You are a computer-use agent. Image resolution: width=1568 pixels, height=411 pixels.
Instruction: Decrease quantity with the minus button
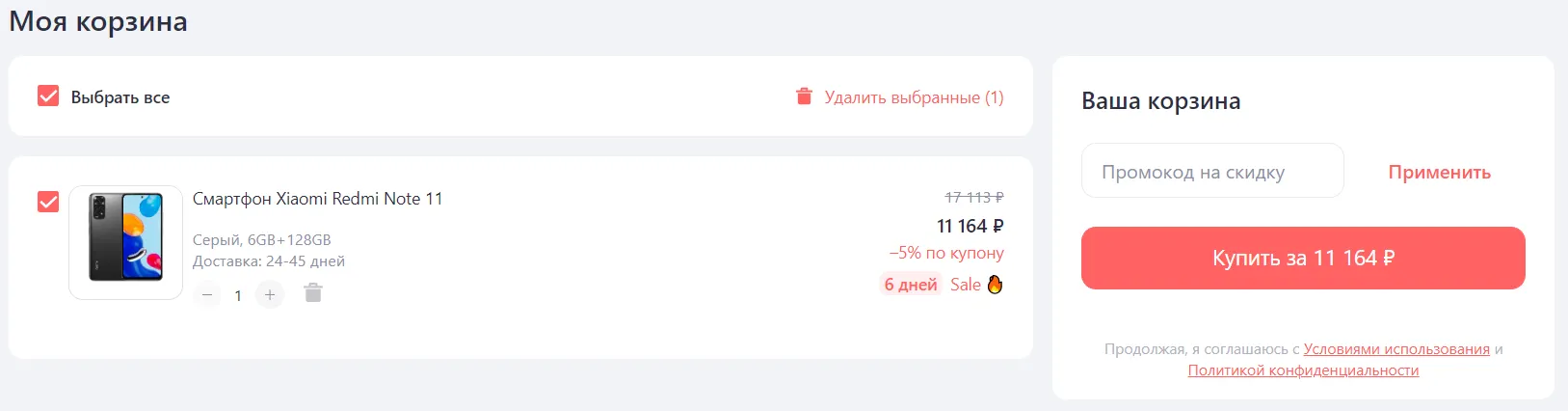coord(207,294)
